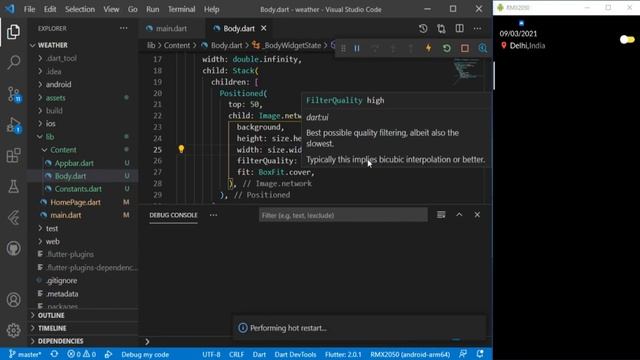This screenshot has width=640, height=360.
Task: Click the sync changes icon in status bar
Action: [54, 354]
